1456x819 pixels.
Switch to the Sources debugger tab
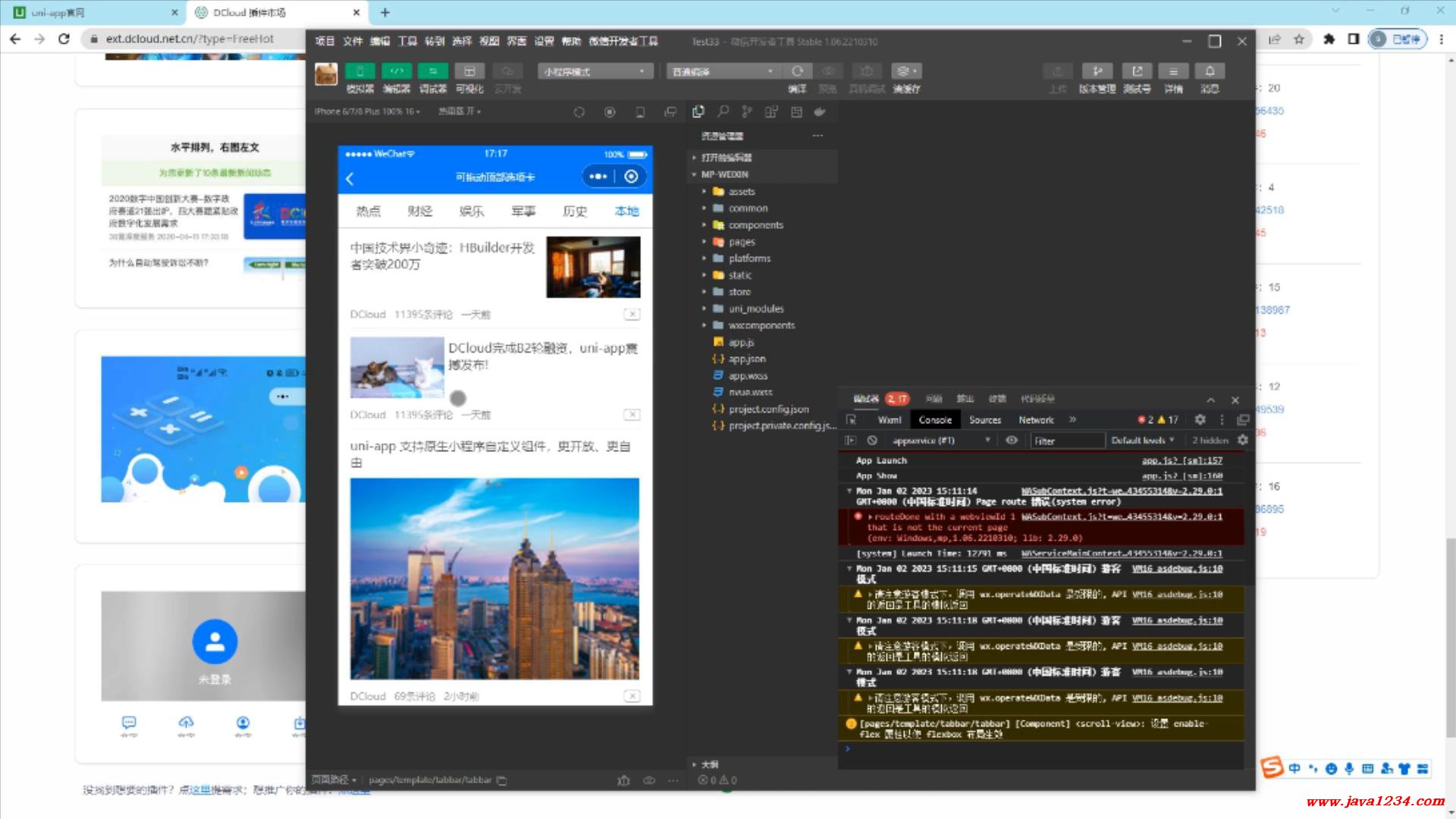tap(985, 419)
